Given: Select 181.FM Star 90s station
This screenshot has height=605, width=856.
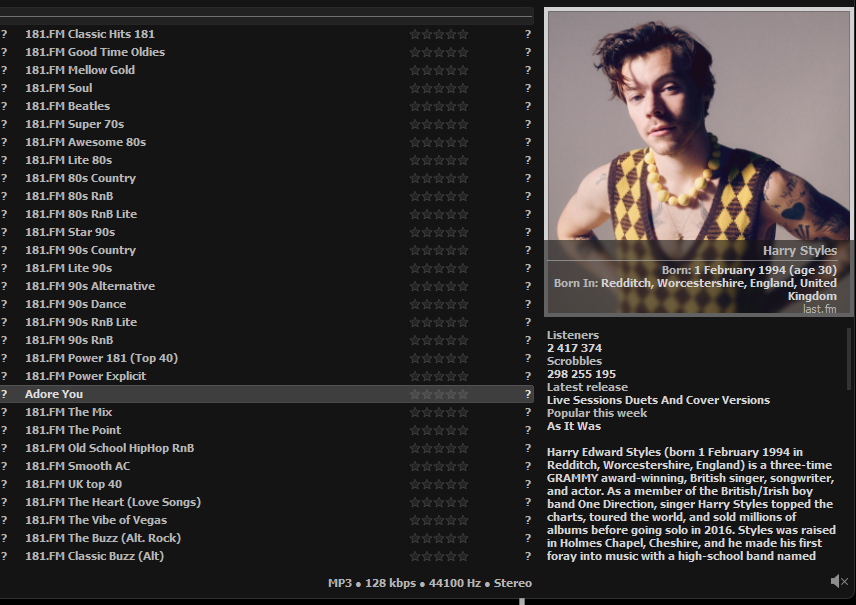Looking at the screenshot, I should [267, 232].
